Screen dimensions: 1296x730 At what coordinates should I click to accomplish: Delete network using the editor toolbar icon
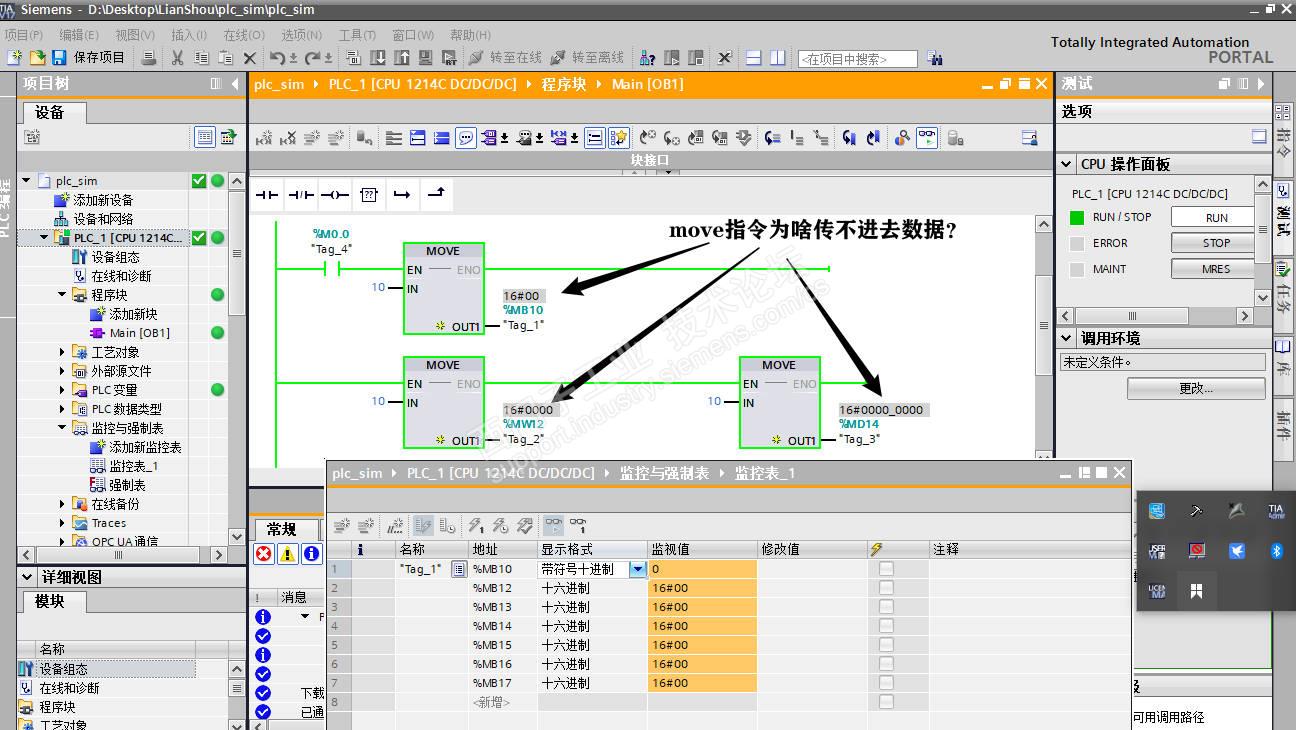[x=289, y=138]
